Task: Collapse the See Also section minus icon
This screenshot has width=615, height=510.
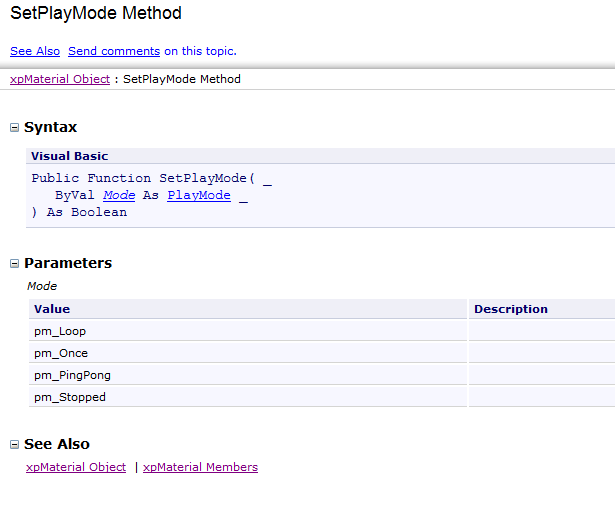Action: point(14,445)
